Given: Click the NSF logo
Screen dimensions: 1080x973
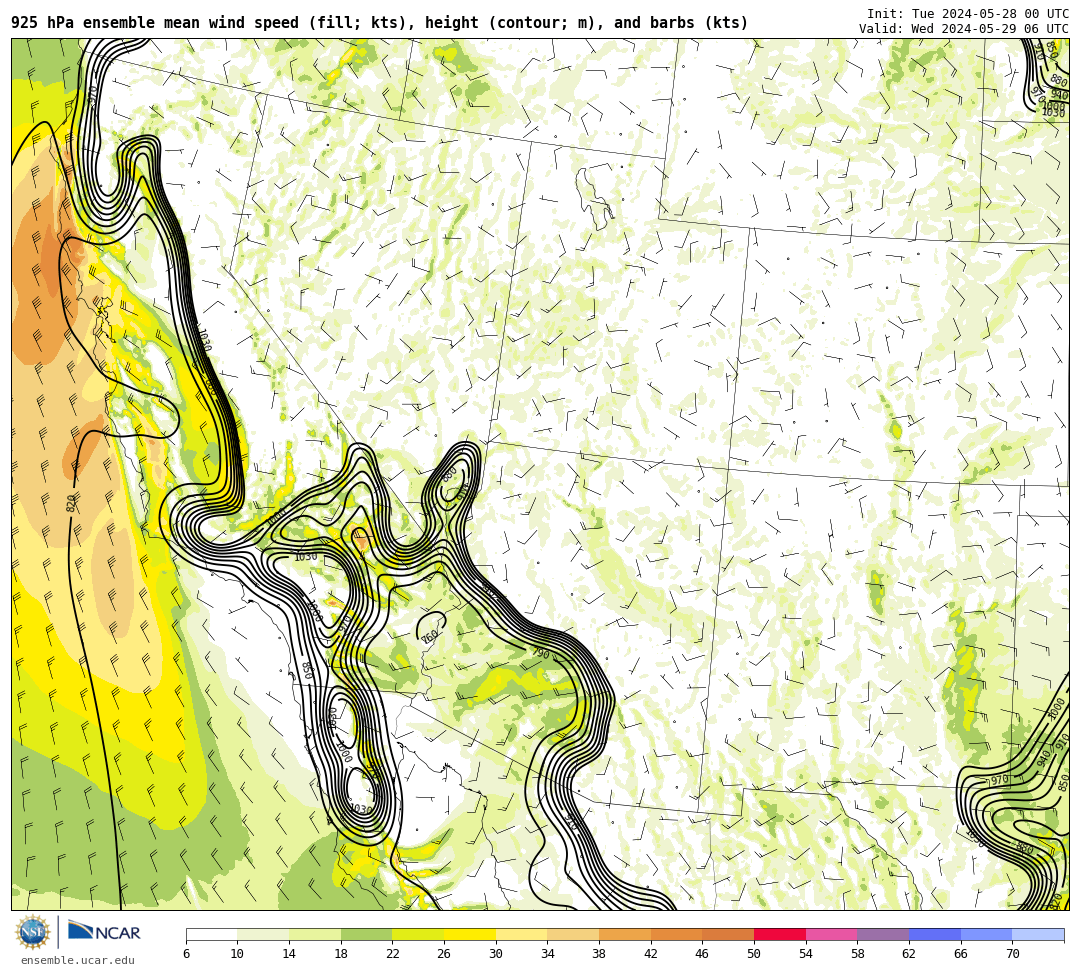Looking at the screenshot, I should coord(32,932).
